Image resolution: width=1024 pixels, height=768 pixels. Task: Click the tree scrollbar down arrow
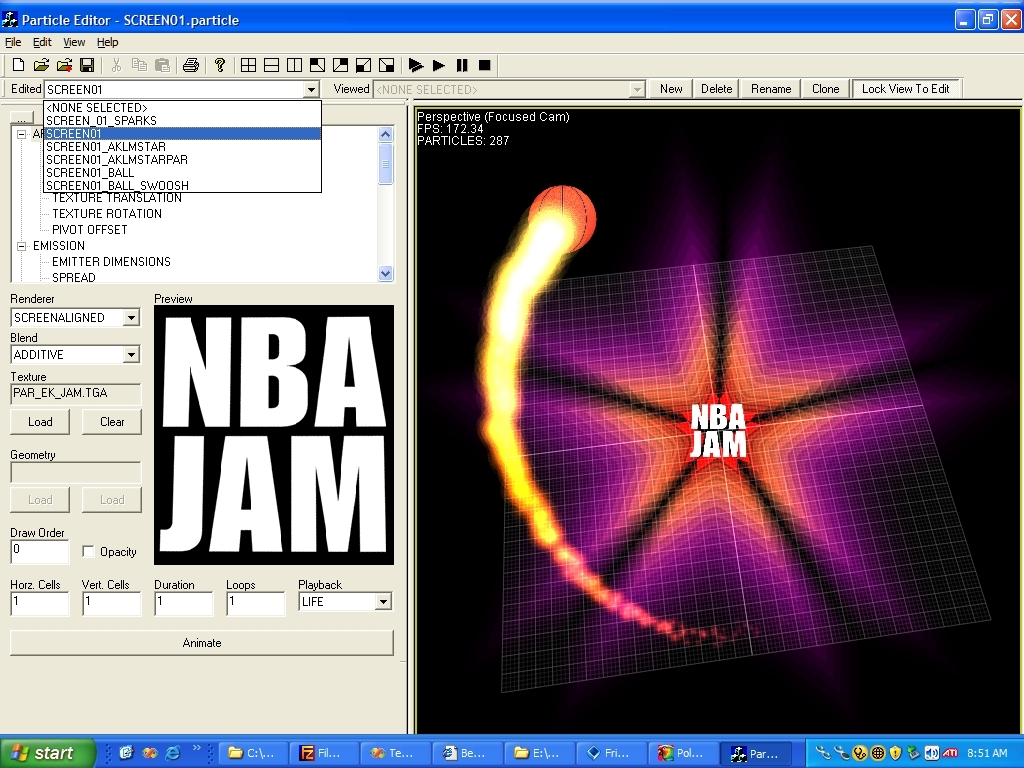click(x=386, y=273)
